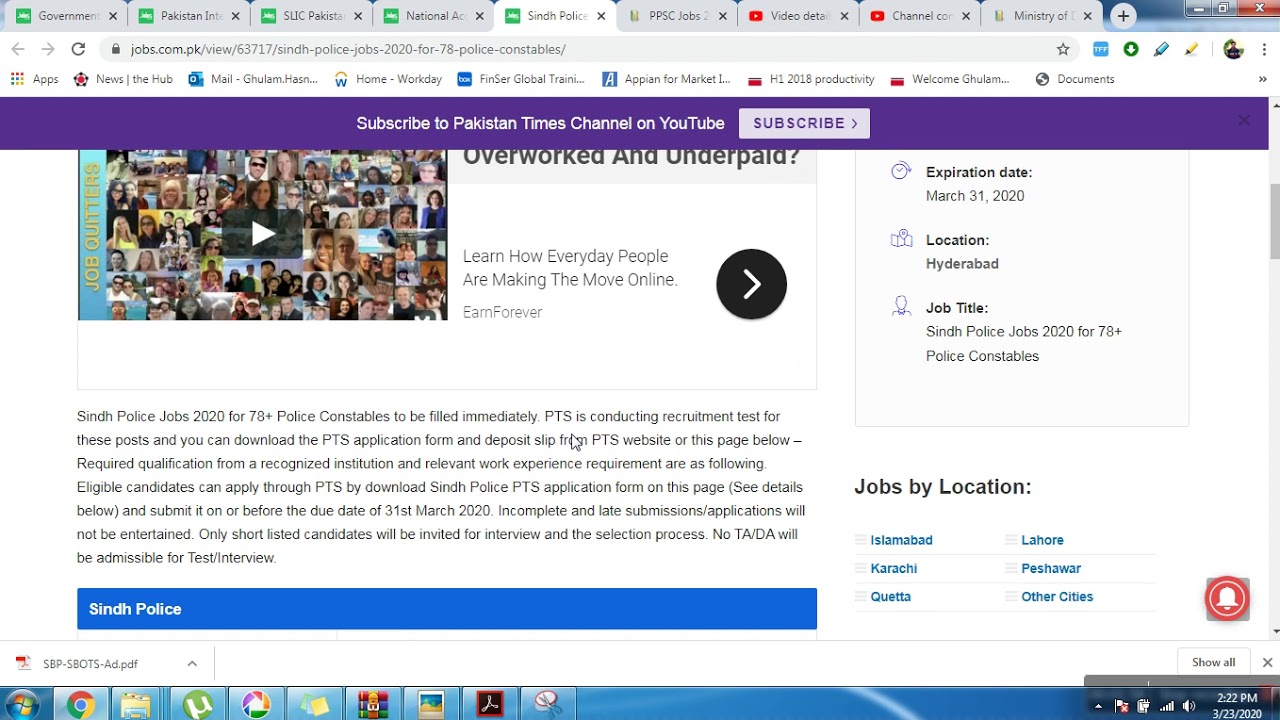Viewport: 1280px width, 720px height.
Task: Click the SUBSCRIBE button in the banner
Action: point(804,123)
